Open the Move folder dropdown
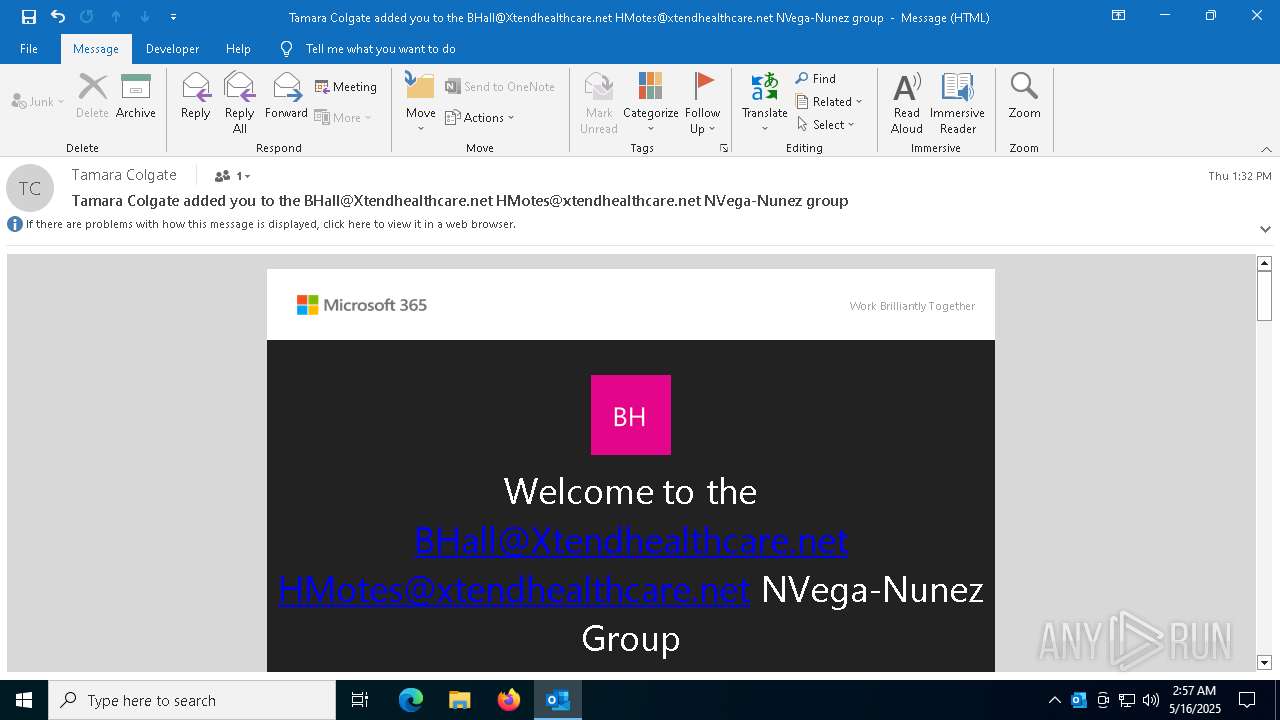This screenshot has width=1280, height=720. (x=421, y=102)
